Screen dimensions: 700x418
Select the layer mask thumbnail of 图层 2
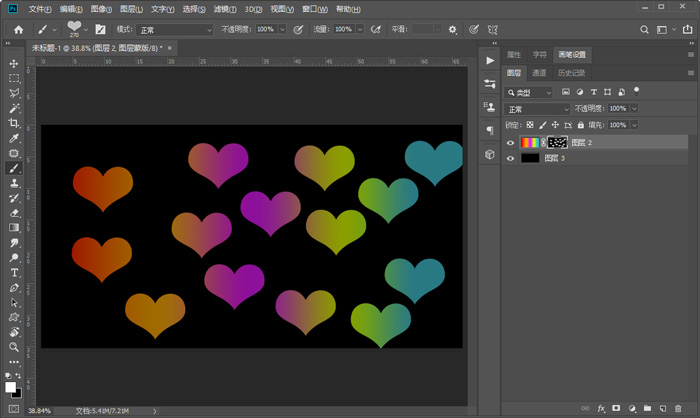click(x=557, y=143)
